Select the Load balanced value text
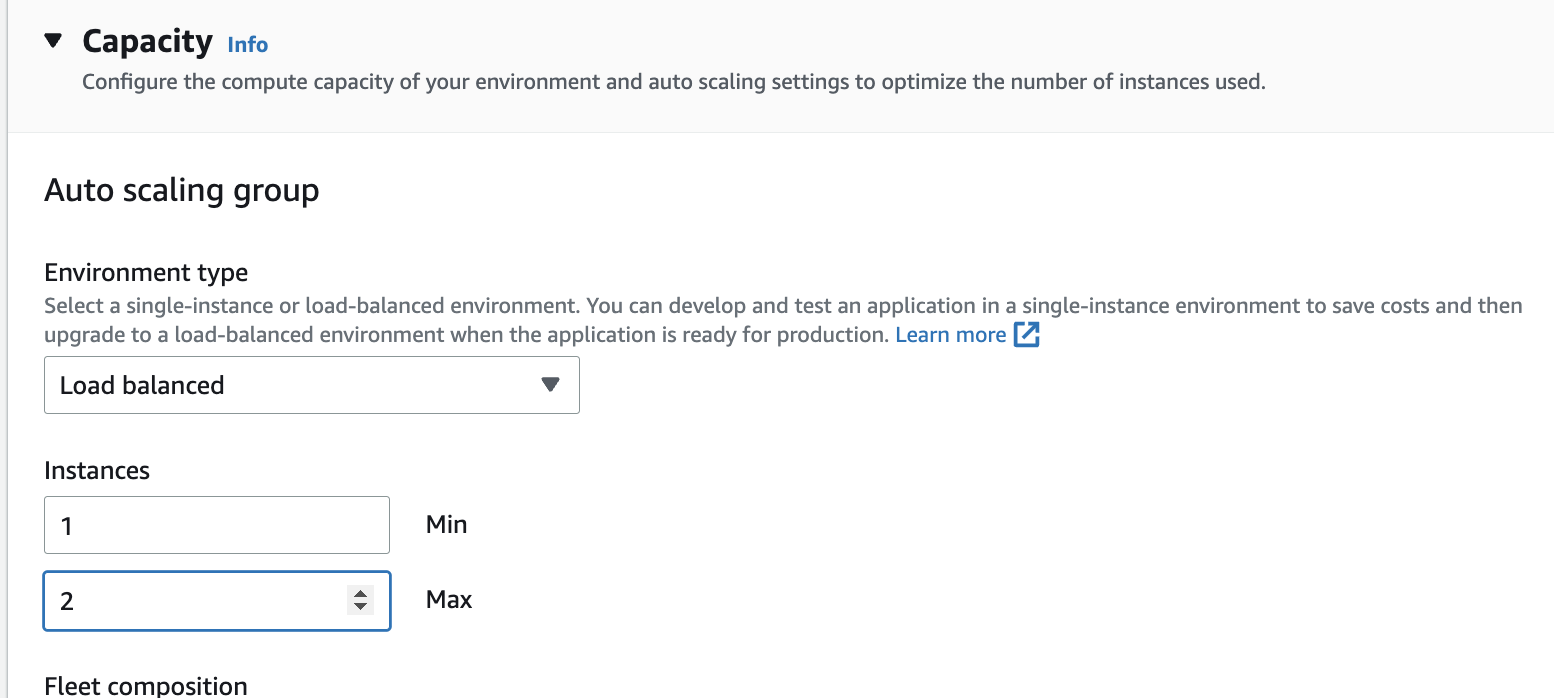Screen dimensions: 1554x698 [142, 386]
